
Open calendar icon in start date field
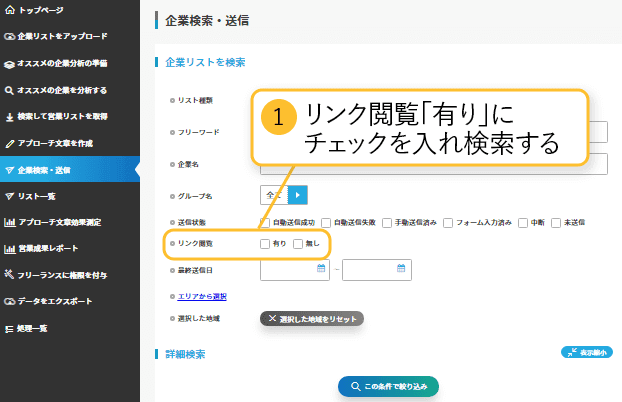[x=321, y=268]
